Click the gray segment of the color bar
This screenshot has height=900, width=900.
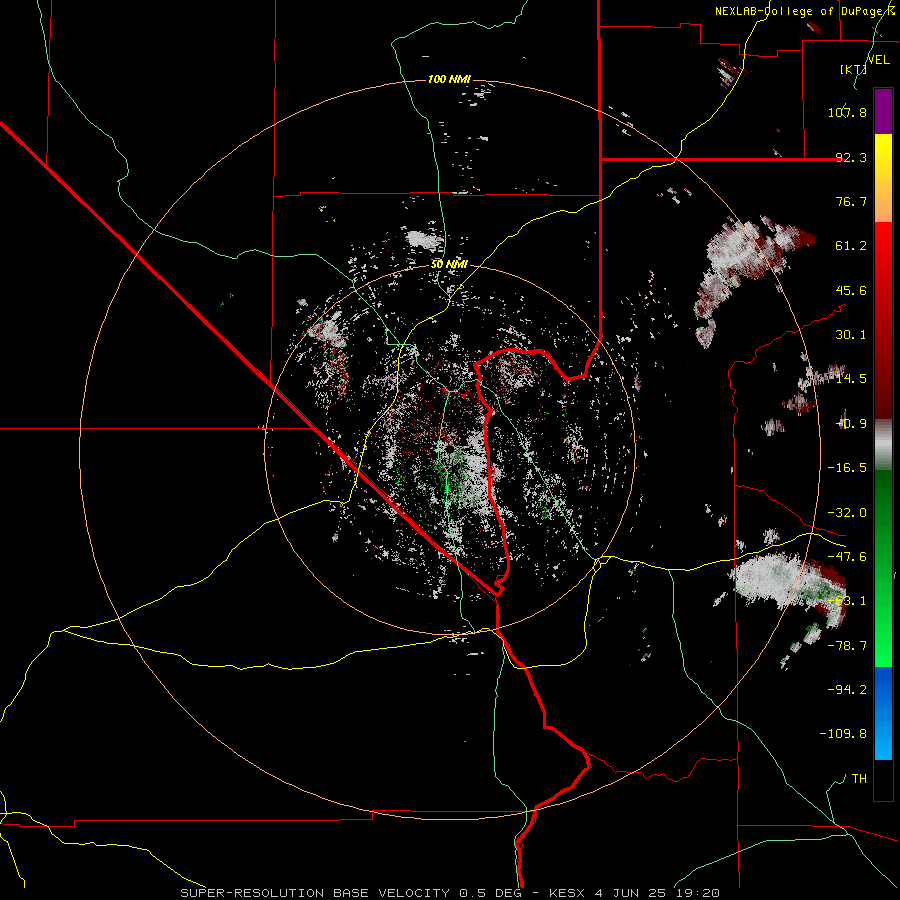pyautogui.click(x=883, y=444)
